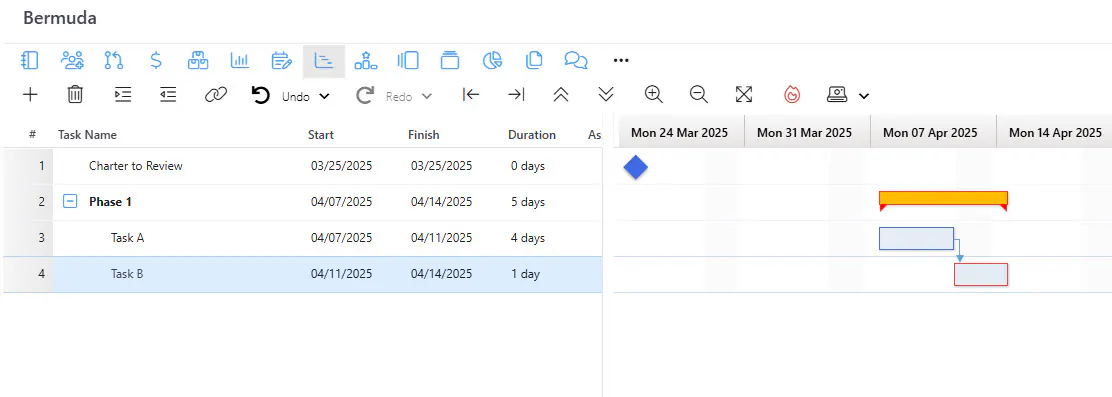1112x397 pixels.
Task: Select row number 3
Action: (x=41, y=238)
